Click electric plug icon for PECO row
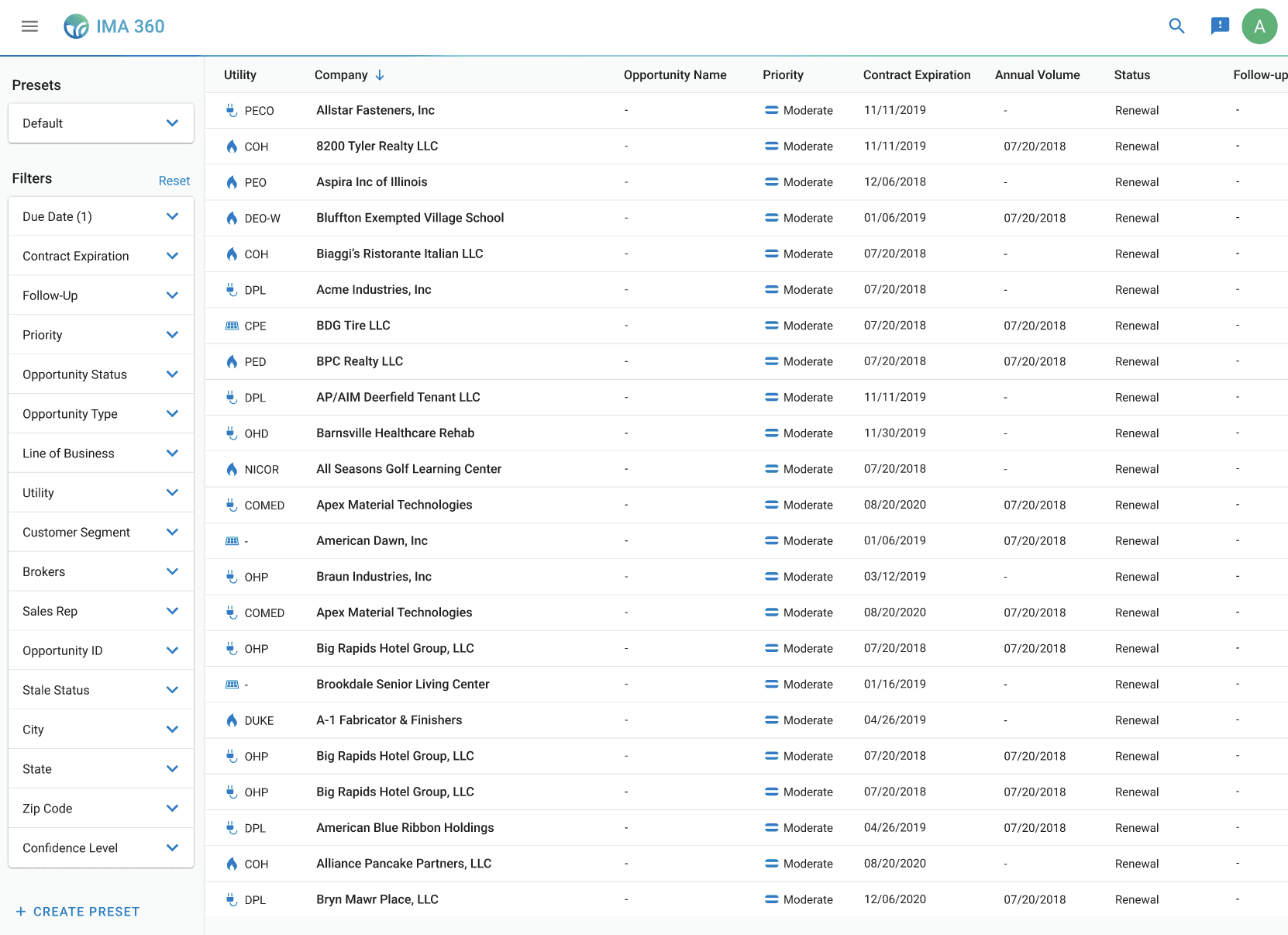 231,110
